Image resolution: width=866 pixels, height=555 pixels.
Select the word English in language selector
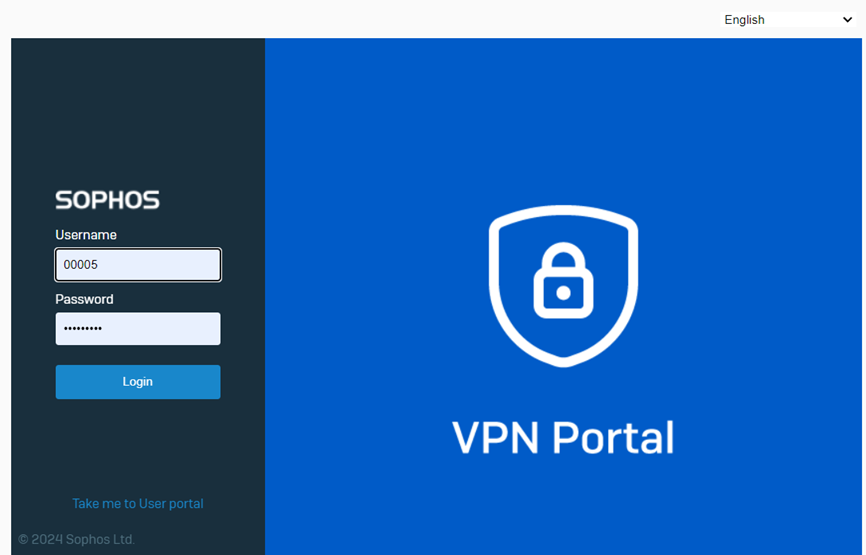744,20
